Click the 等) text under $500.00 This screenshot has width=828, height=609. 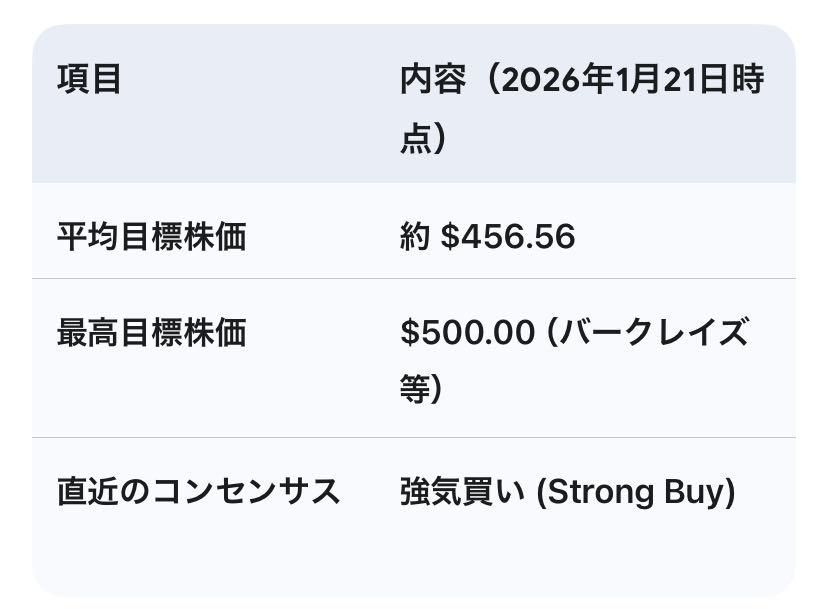point(421,389)
